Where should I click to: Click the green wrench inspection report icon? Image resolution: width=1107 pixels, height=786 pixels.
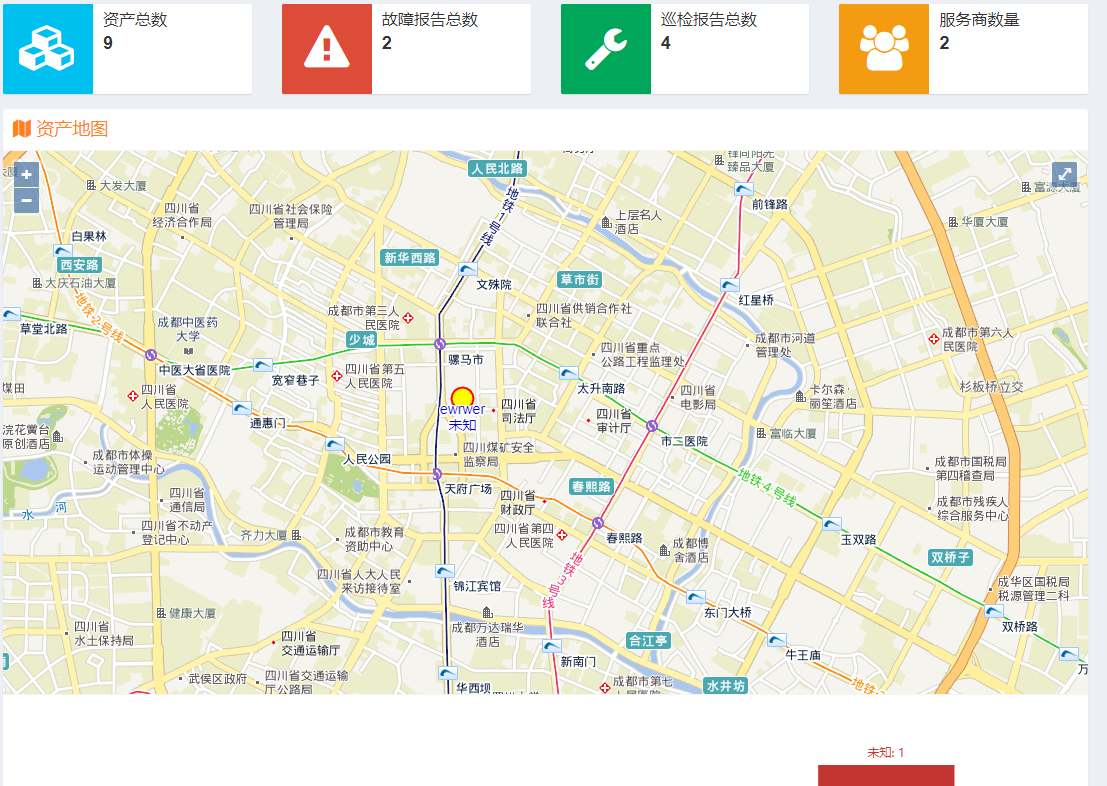tap(605, 49)
